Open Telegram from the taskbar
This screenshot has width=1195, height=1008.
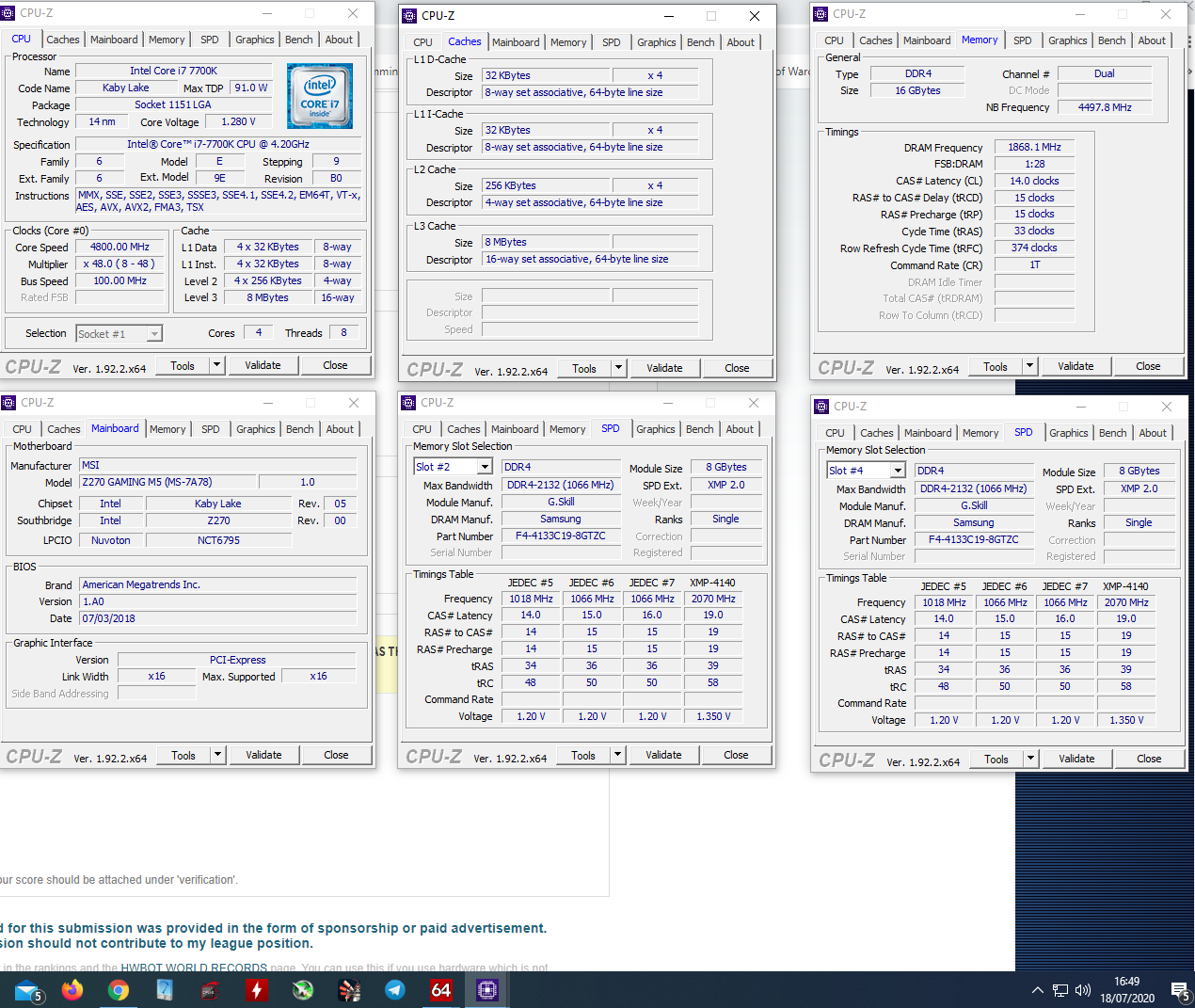[x=395, y=990]
